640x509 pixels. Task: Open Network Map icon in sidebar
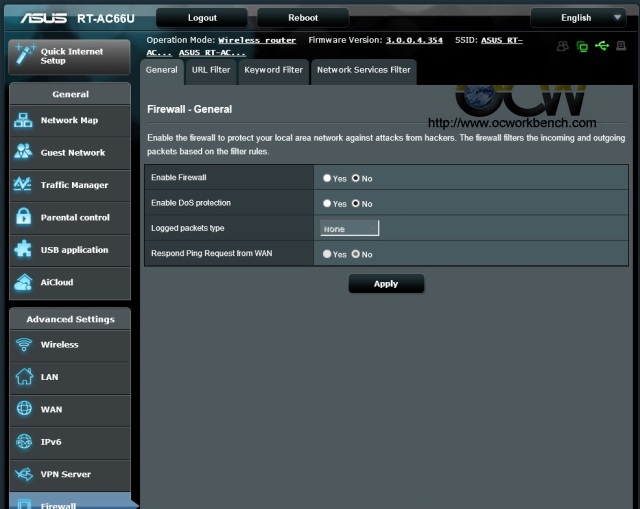23,120
